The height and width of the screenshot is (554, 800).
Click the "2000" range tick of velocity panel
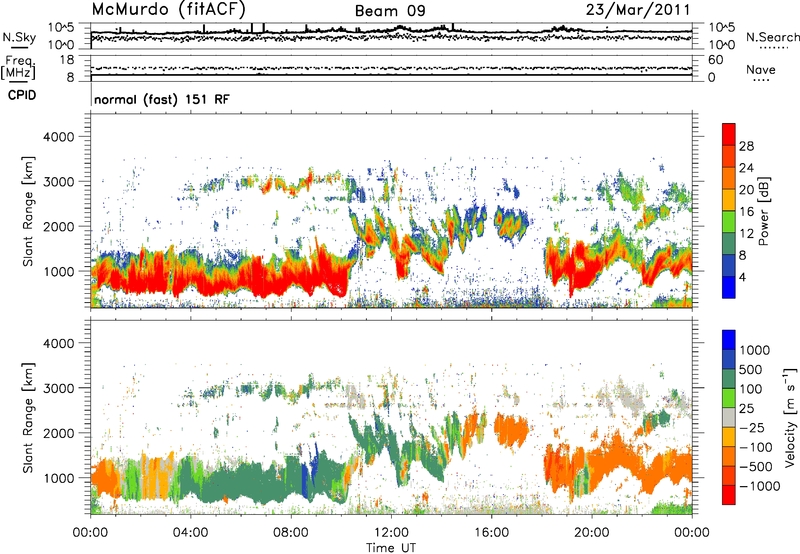coord(58,433)
